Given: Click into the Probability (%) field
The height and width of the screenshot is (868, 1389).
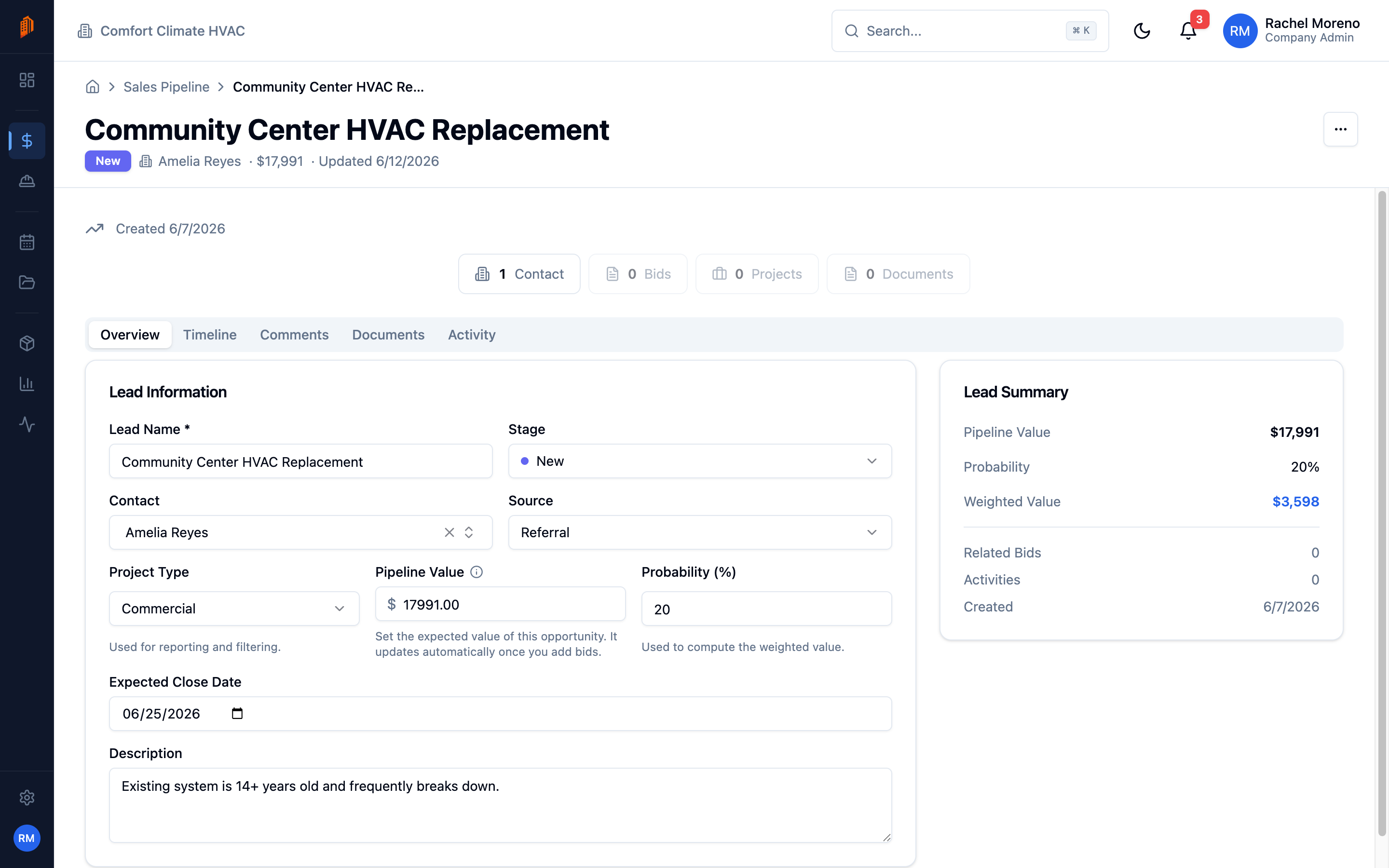Looking at the screenshot, I should 766,609.
